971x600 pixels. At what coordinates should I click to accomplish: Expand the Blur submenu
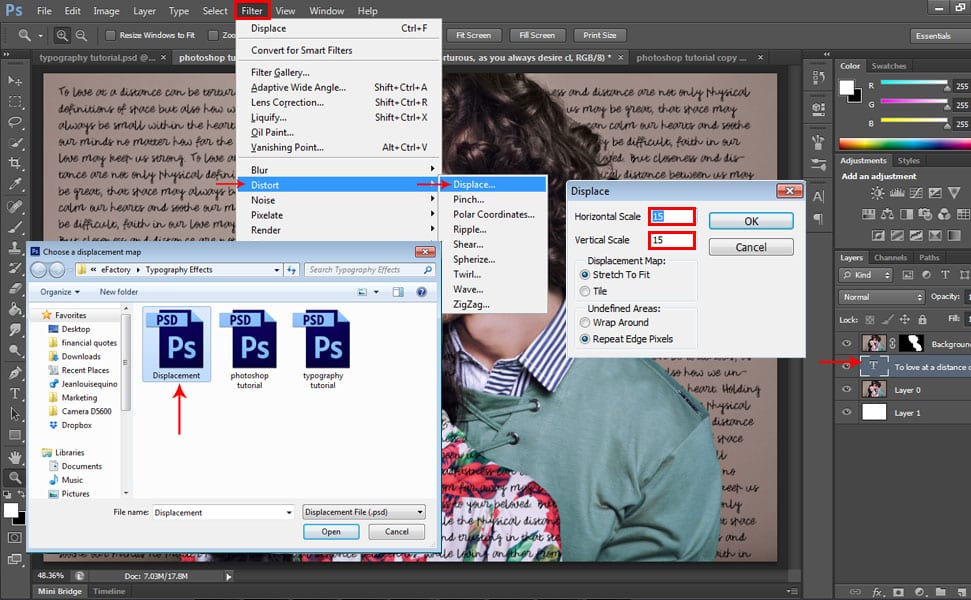(339, 170)
